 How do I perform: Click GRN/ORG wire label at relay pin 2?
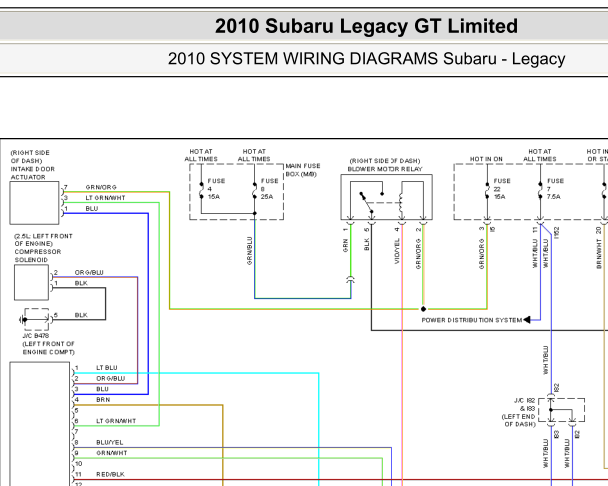click(x=418, y=254)
